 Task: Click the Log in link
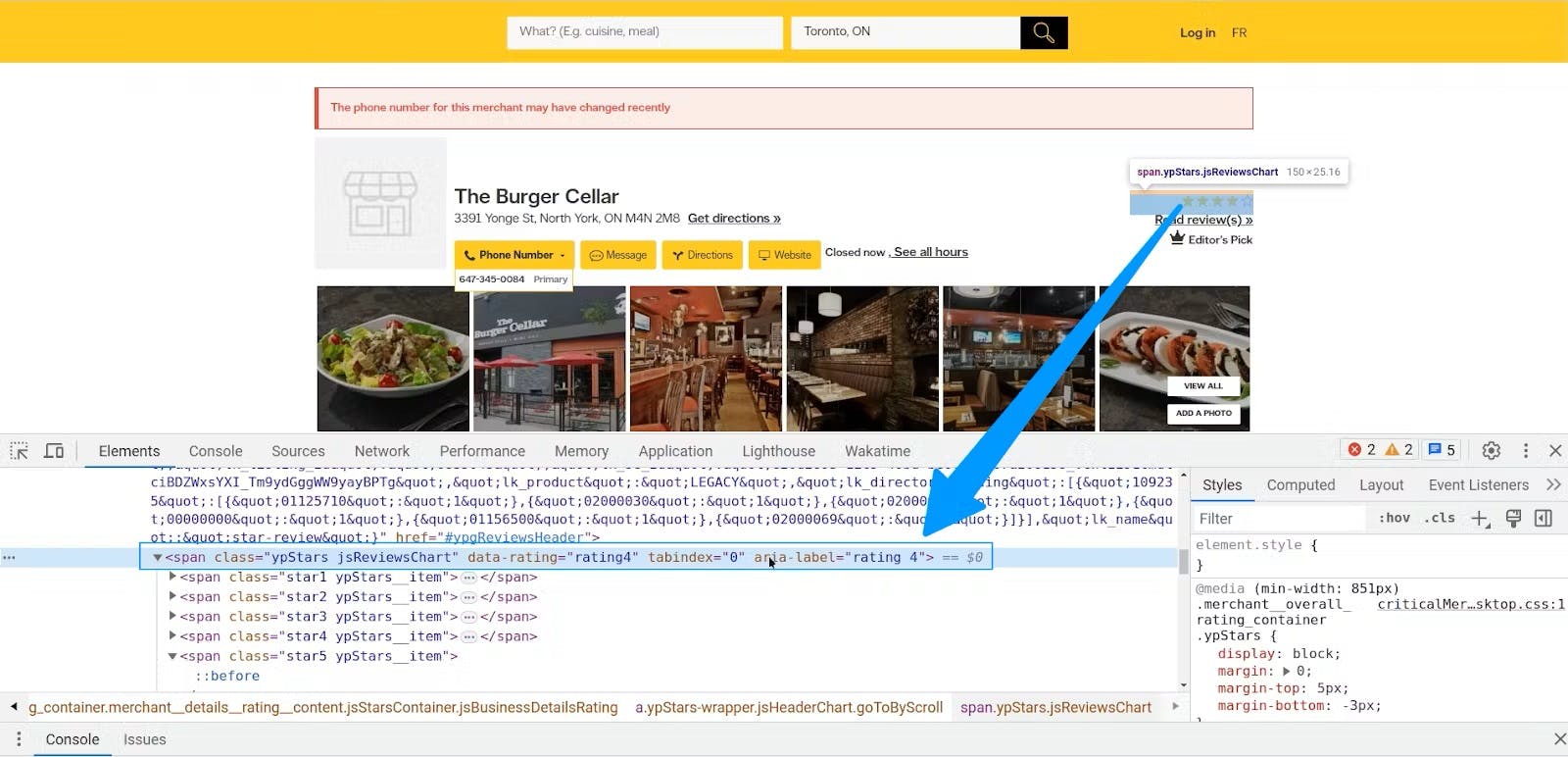pyautogui.click(x=1198, y=32)
